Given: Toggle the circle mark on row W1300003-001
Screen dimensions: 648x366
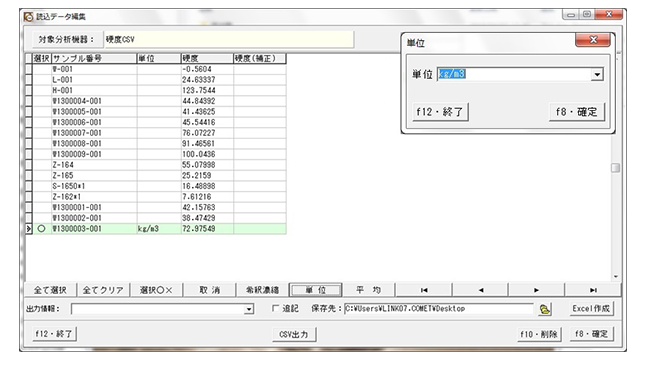Looking at the screenshot, I should [41, 228].
